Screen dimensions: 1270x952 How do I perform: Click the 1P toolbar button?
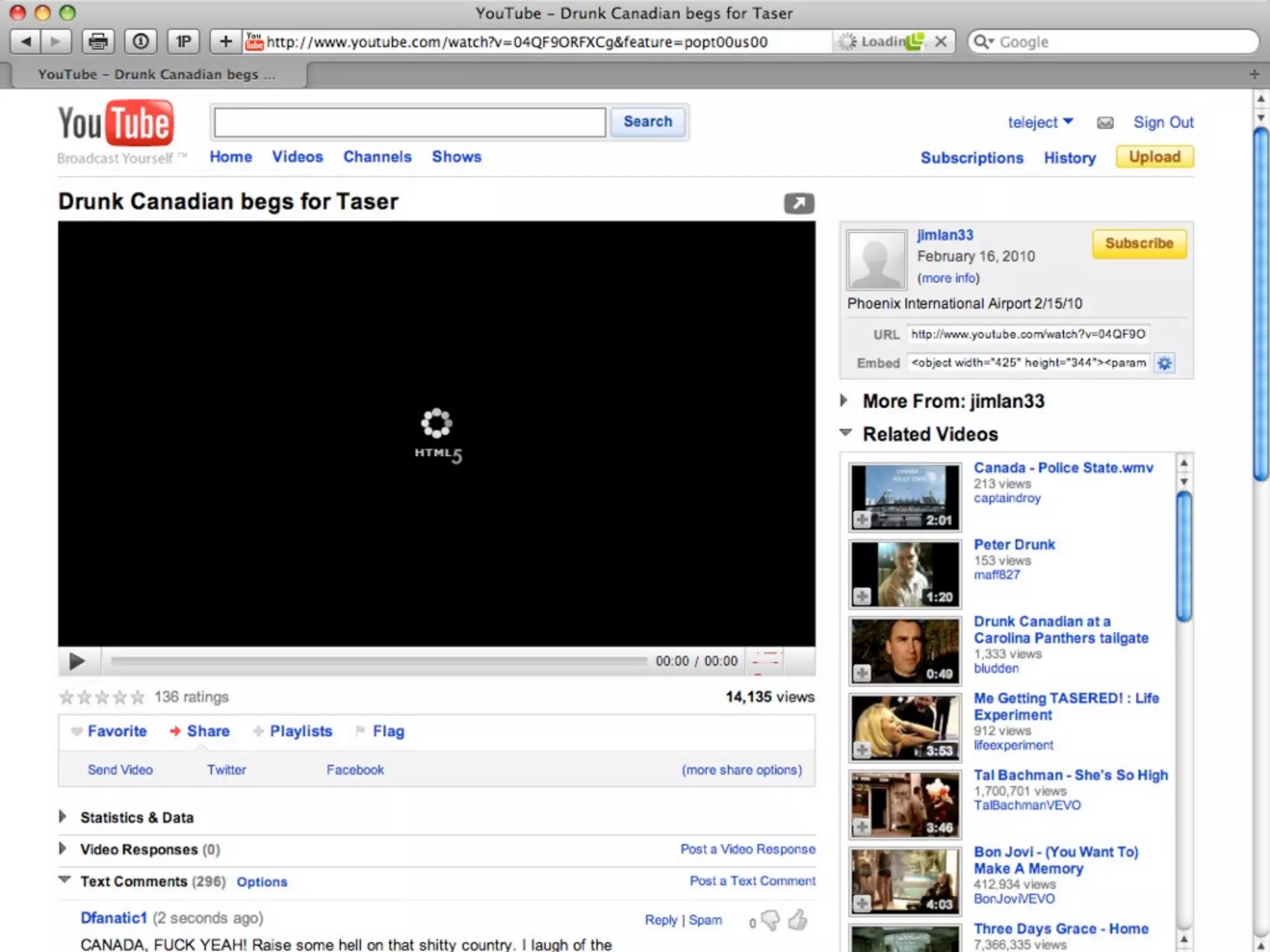click(183, 42)
